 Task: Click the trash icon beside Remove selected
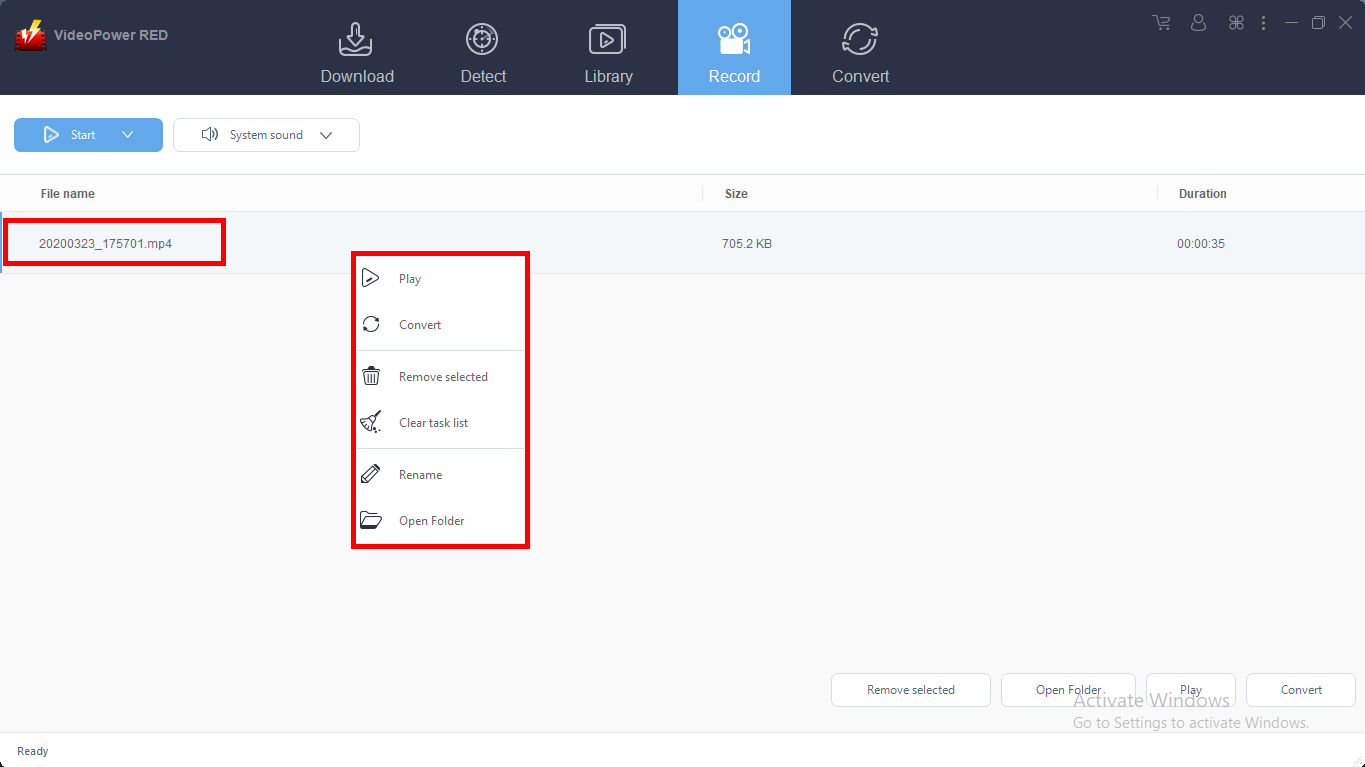click(371, 376)
